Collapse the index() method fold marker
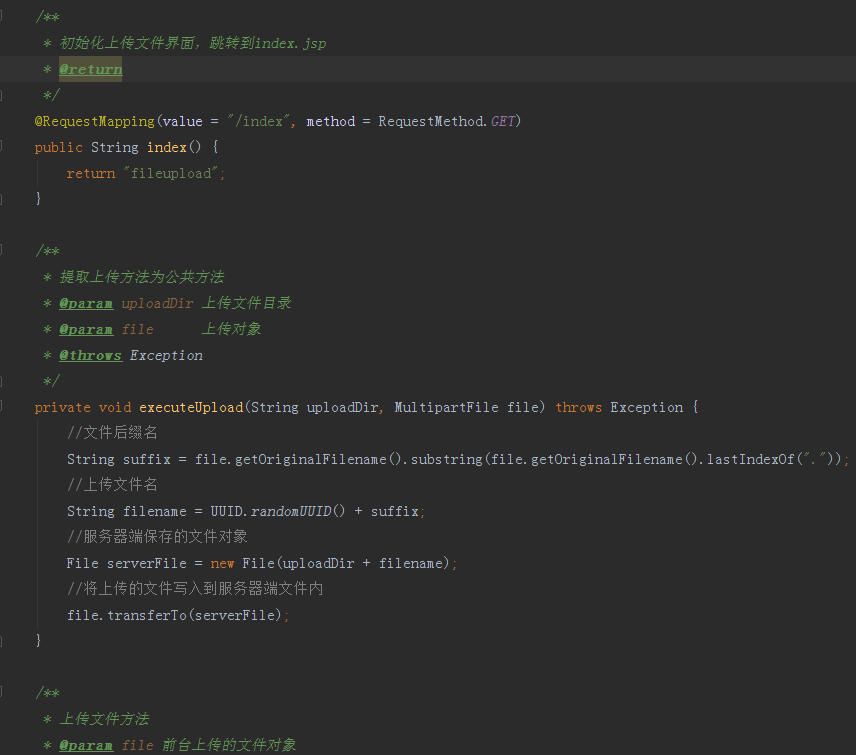Viewport: 856px width, 755px height. (3, 147)
